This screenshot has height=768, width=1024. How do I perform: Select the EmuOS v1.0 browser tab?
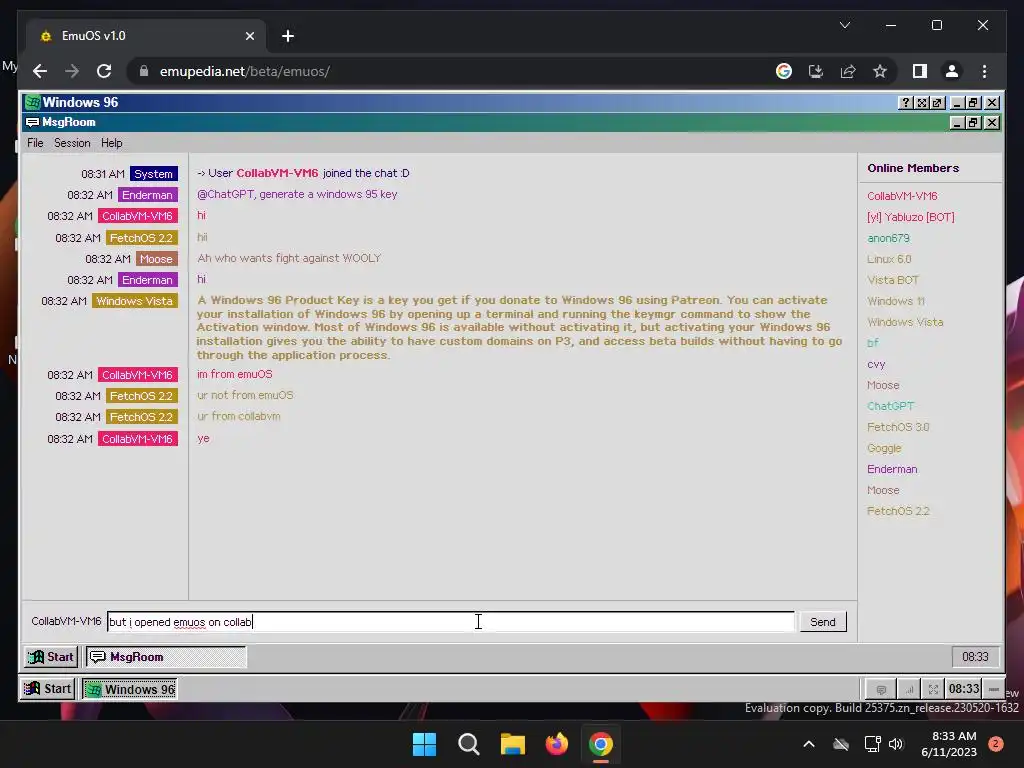[147, 36]
